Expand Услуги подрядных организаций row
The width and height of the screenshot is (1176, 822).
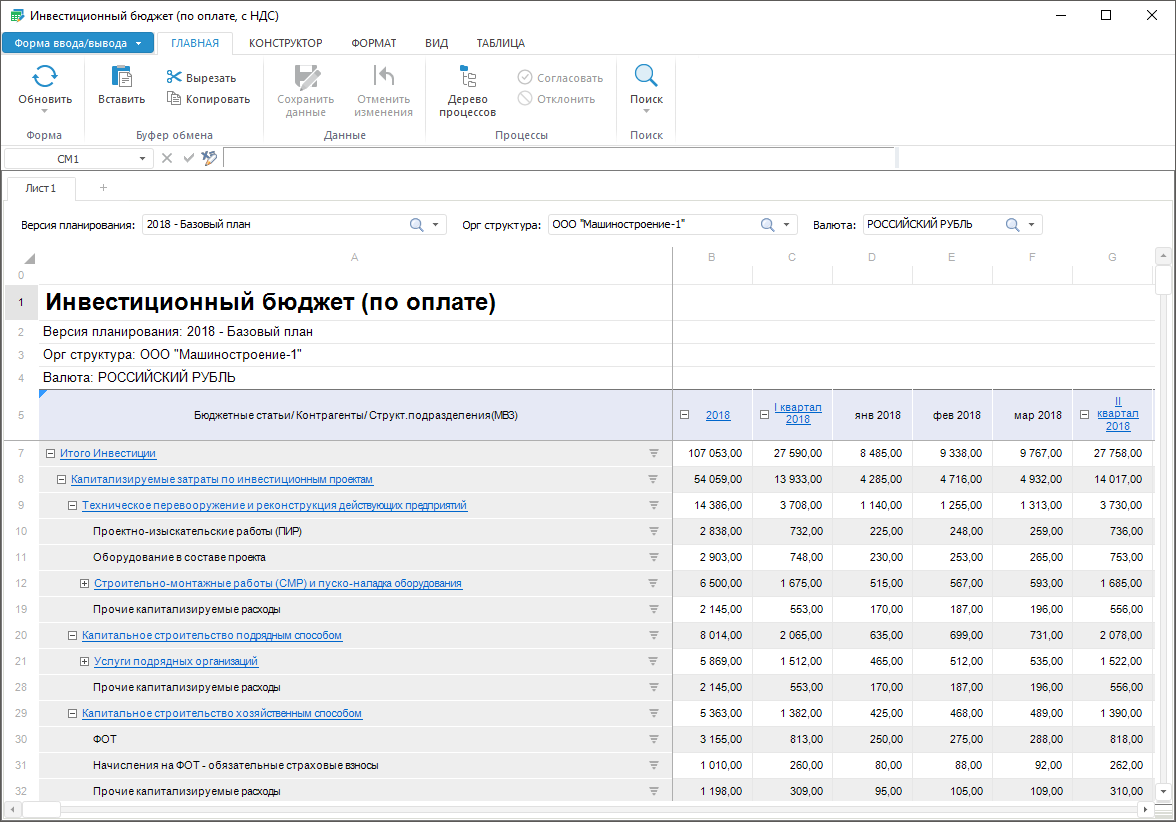pos(84,661)
